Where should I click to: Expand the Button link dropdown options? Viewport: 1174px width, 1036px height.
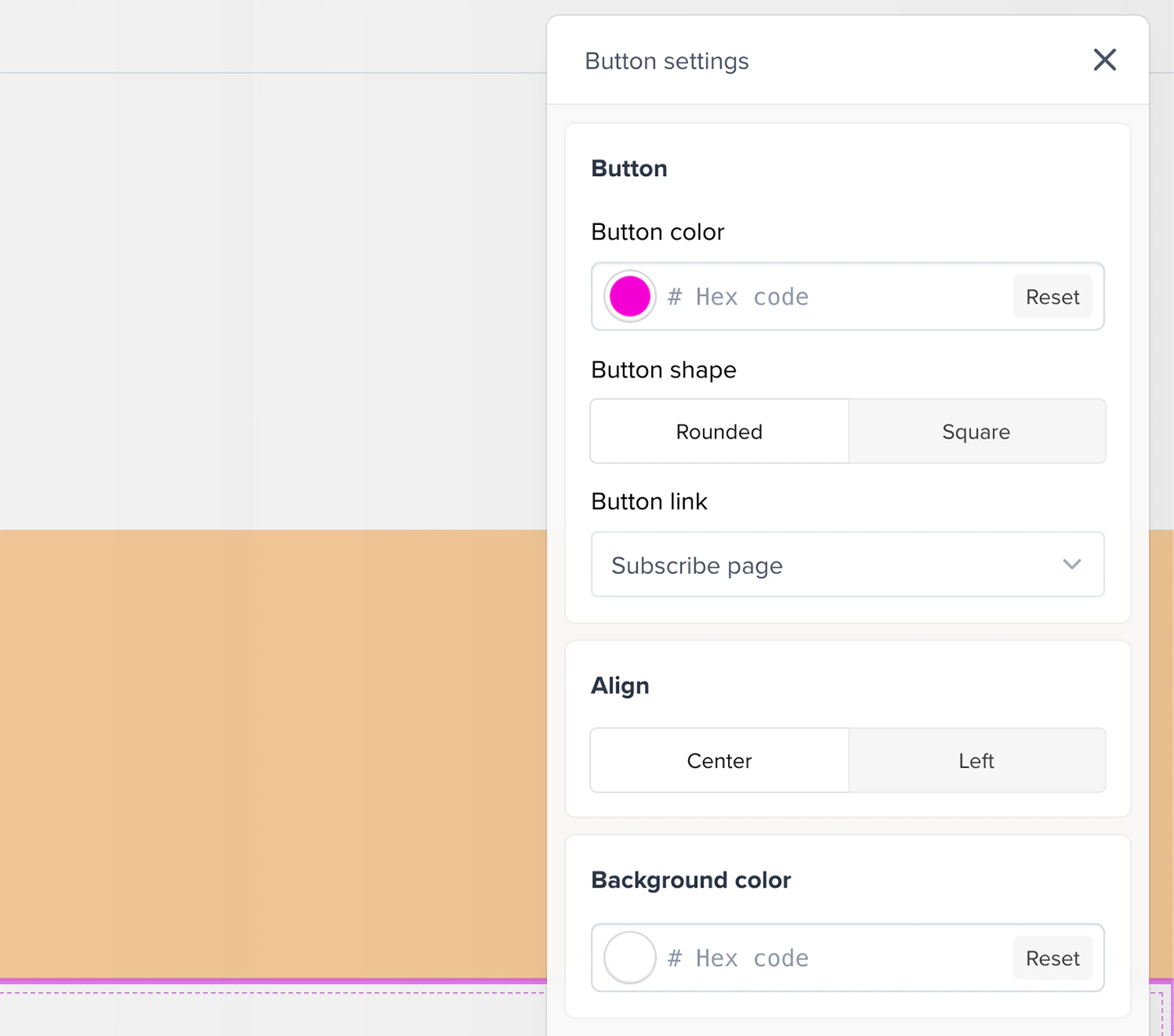(1072, 564)
